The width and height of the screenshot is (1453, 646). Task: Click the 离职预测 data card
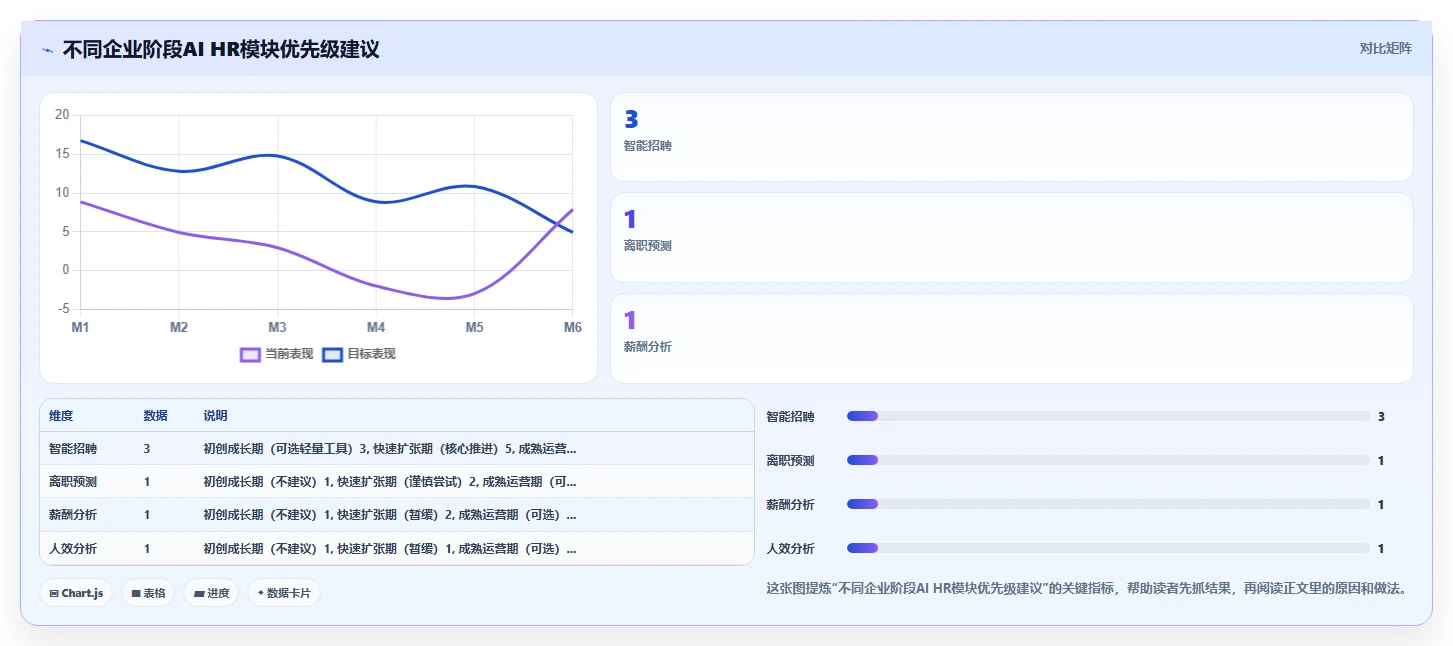(1011, 237)
